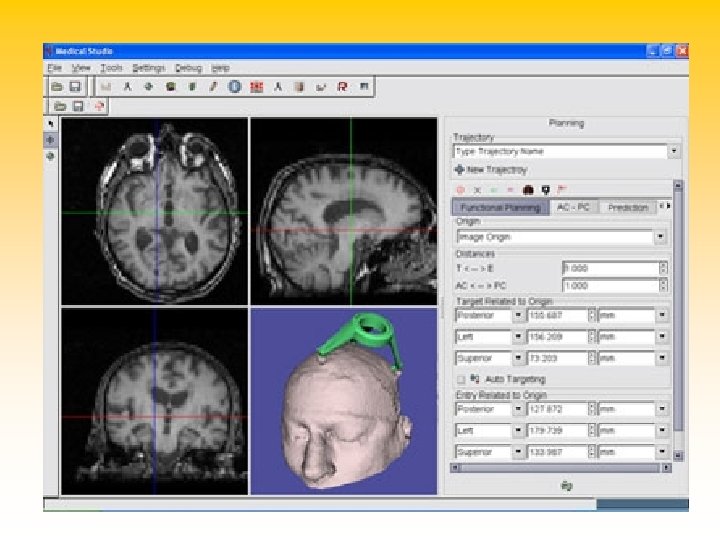This screenshot has height=540, width=720.
Task: Click the blue circular info icon in toolbar
Action: 234,87
